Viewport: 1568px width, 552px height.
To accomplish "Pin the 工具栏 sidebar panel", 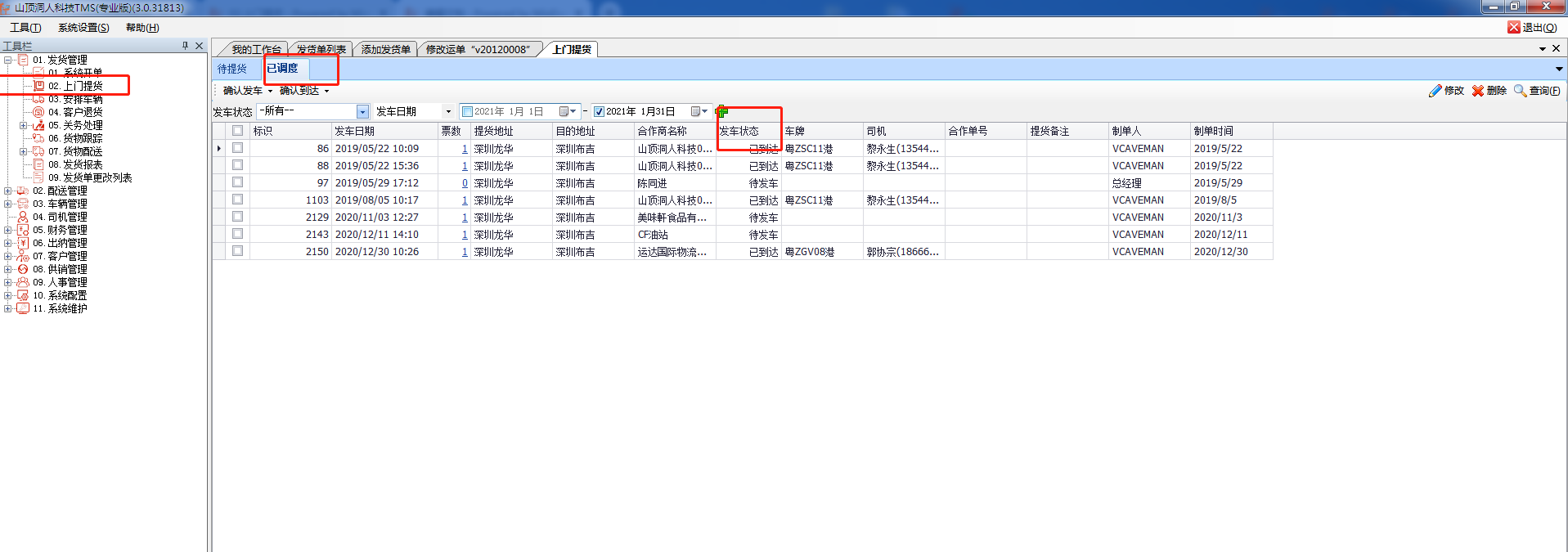I will (185, 46).
